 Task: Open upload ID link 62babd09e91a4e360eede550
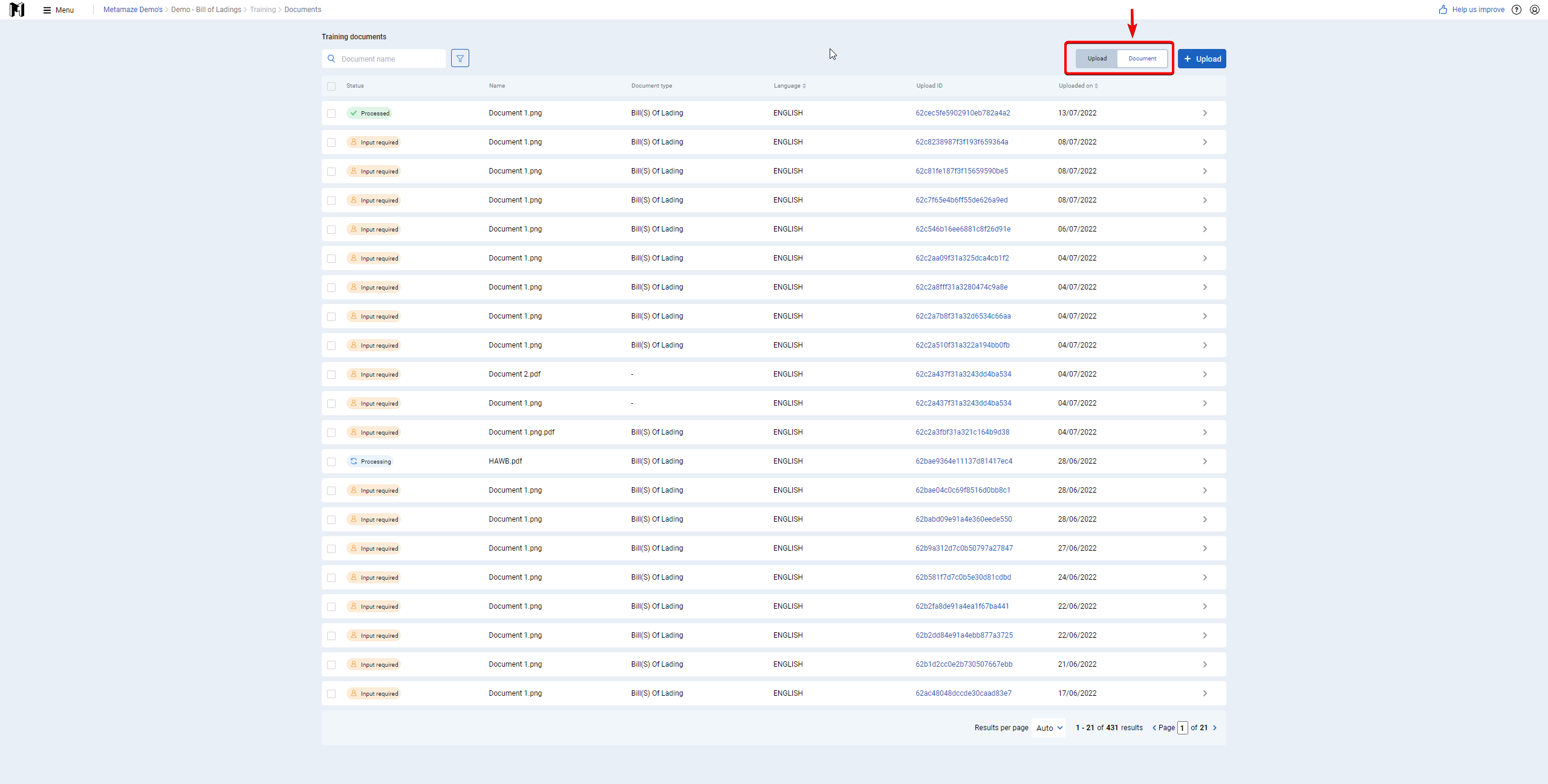coord(964,519)
